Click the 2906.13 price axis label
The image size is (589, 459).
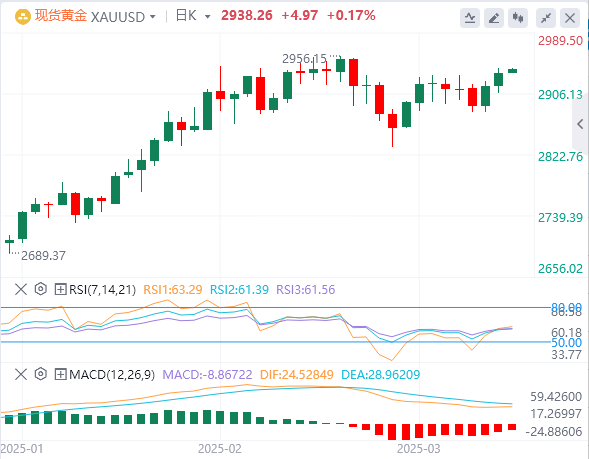(x=560, y=95)
